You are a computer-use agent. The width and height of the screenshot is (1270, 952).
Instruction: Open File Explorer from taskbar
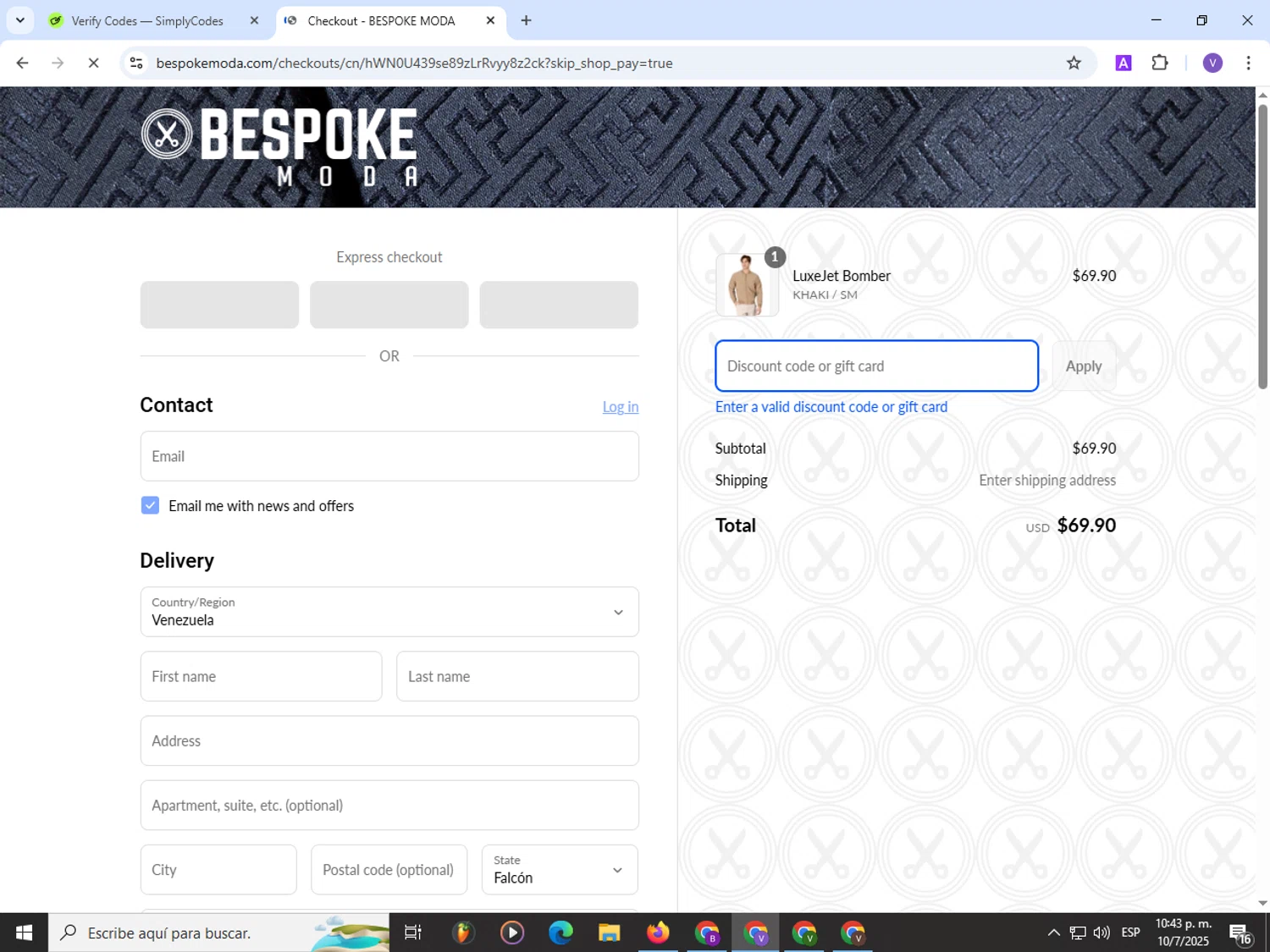[609, 933]
